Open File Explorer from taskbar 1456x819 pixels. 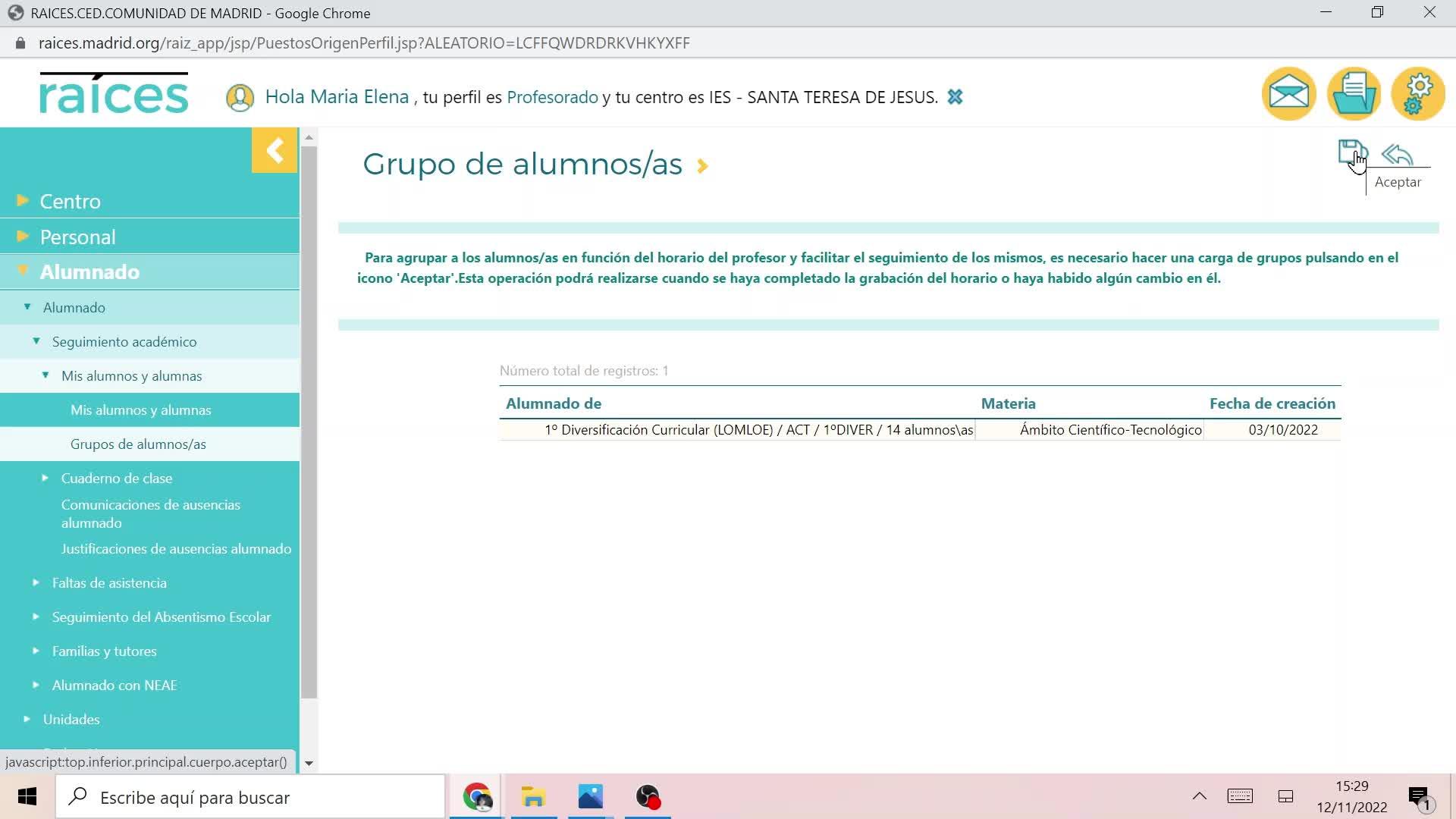[533, 797]
